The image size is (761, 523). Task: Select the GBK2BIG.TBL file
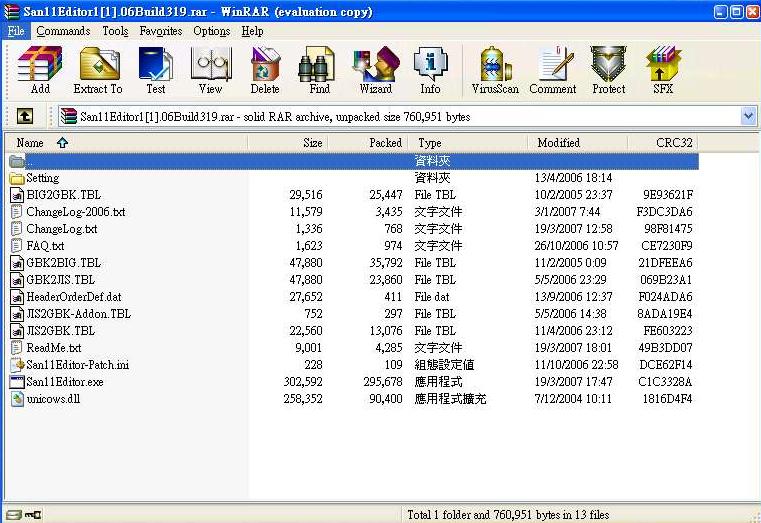64,263
